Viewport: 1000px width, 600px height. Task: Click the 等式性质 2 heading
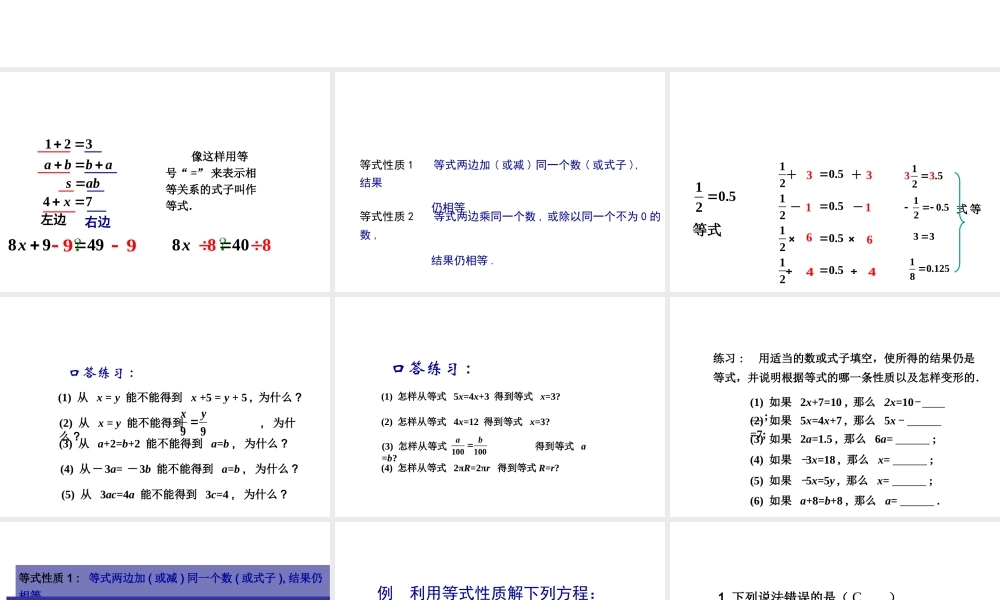tap(386, 216)
